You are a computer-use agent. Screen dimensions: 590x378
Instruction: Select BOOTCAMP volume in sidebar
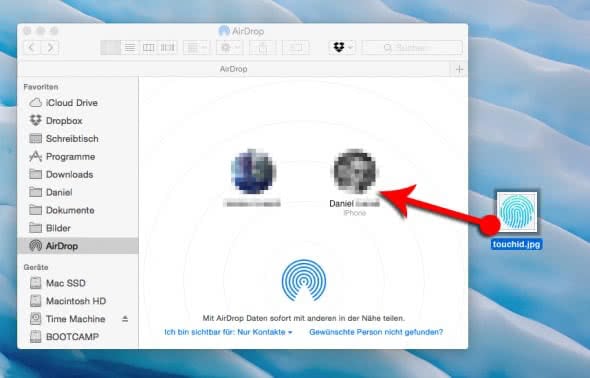[x=78, y=337]
